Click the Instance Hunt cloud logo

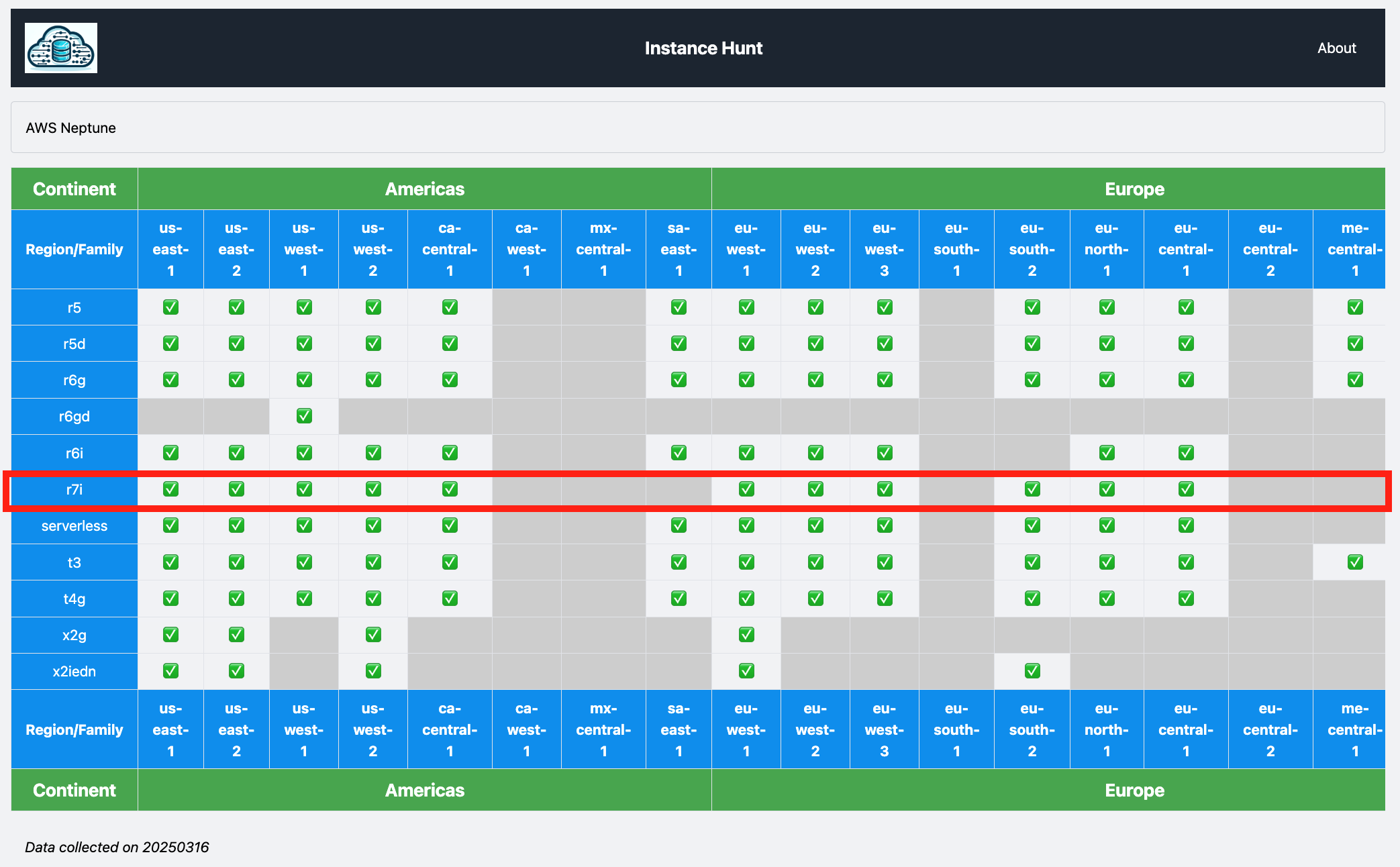coord(61,48)
